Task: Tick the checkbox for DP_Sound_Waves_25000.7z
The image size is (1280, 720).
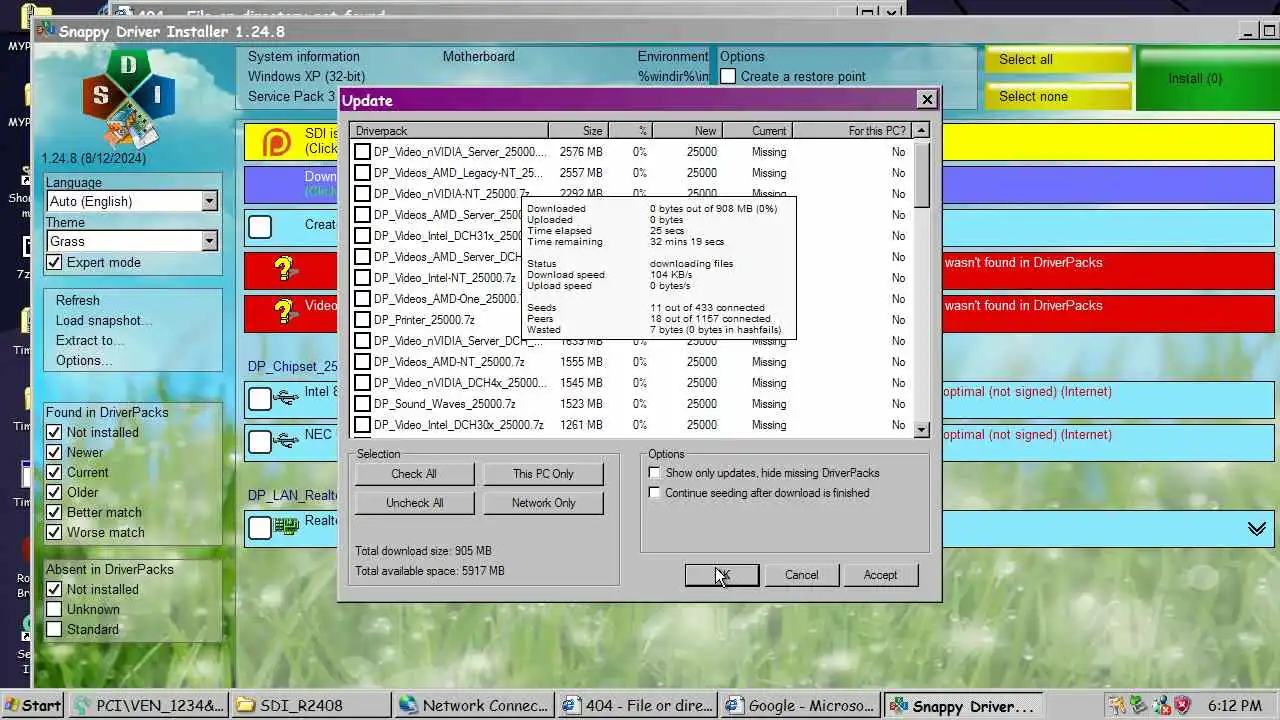Action: click(x=362, y=404)
